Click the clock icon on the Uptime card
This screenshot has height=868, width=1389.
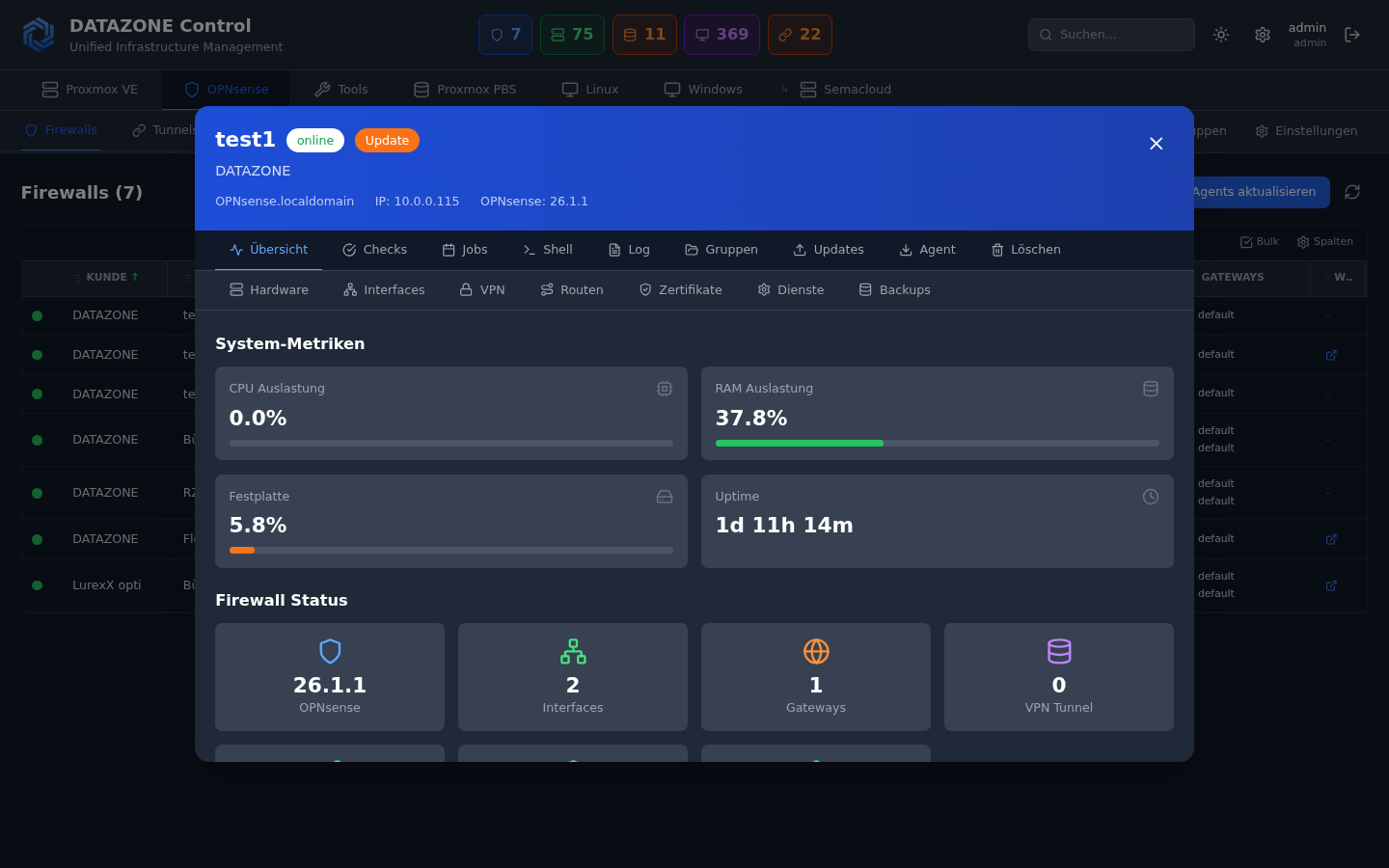point(1150,496)
